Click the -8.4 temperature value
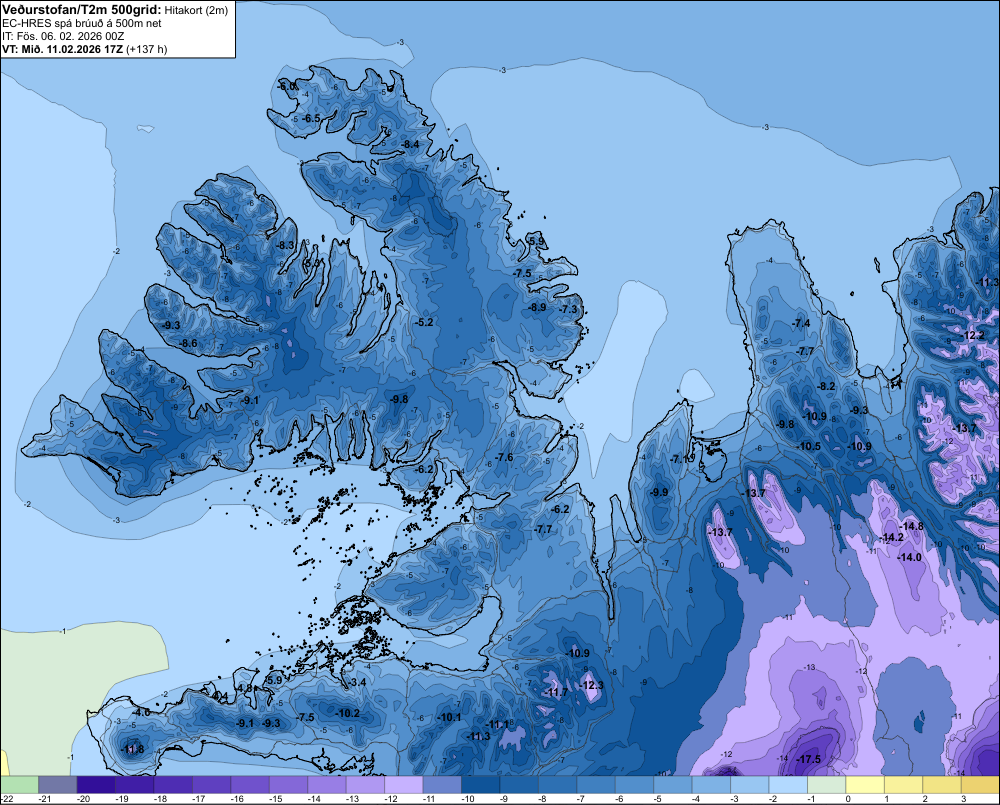 [411, 145]
